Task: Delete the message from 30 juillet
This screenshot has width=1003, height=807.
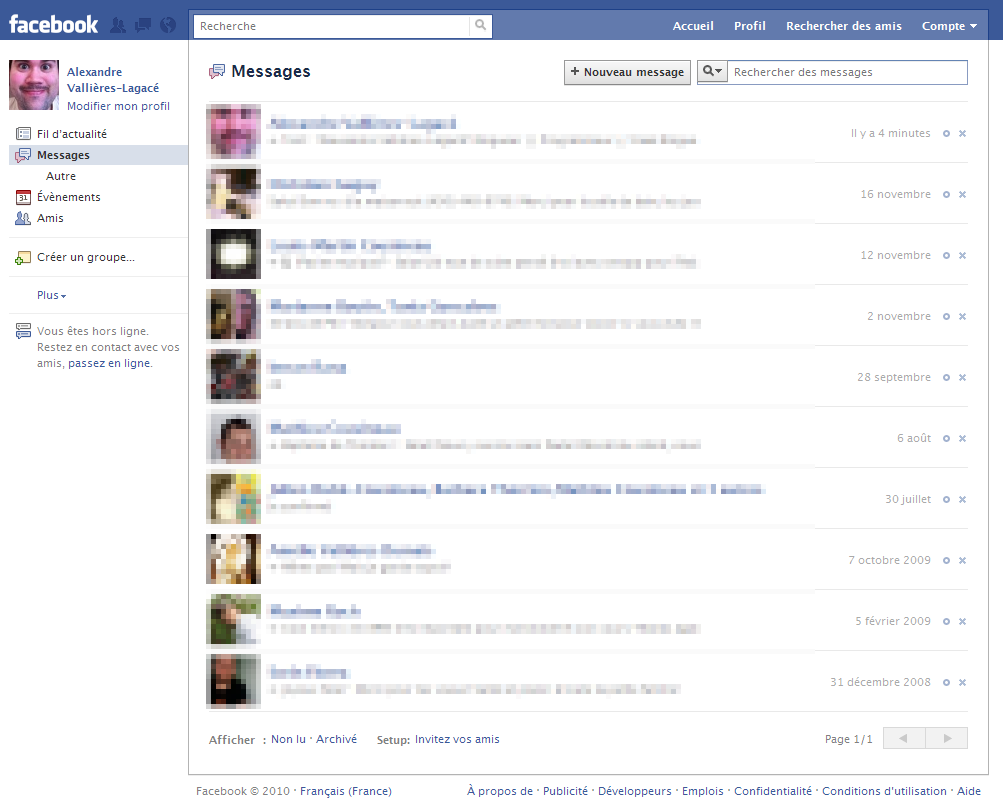Action: [x=962, y=499]
